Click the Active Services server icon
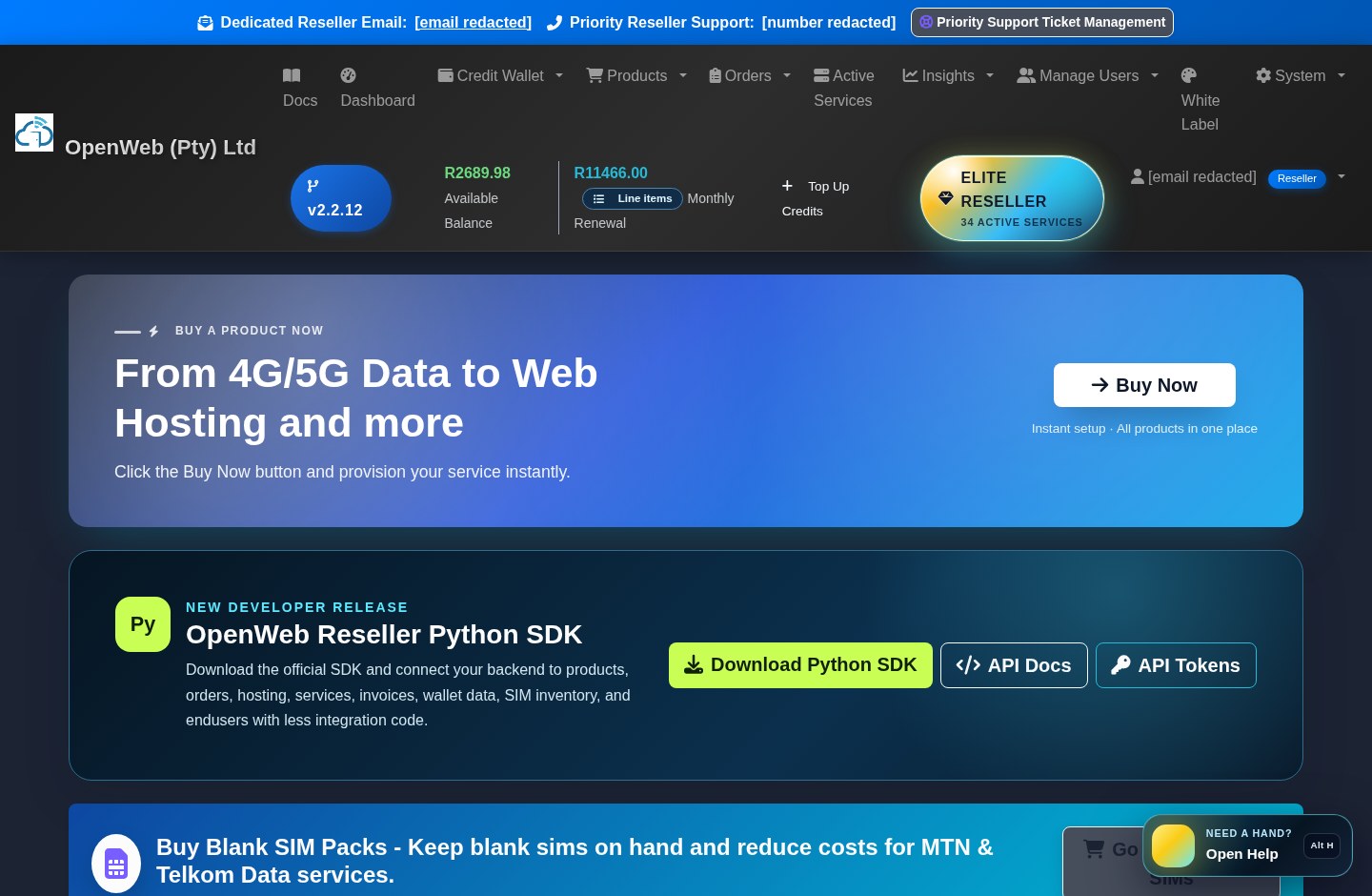 tap(821, 75)
